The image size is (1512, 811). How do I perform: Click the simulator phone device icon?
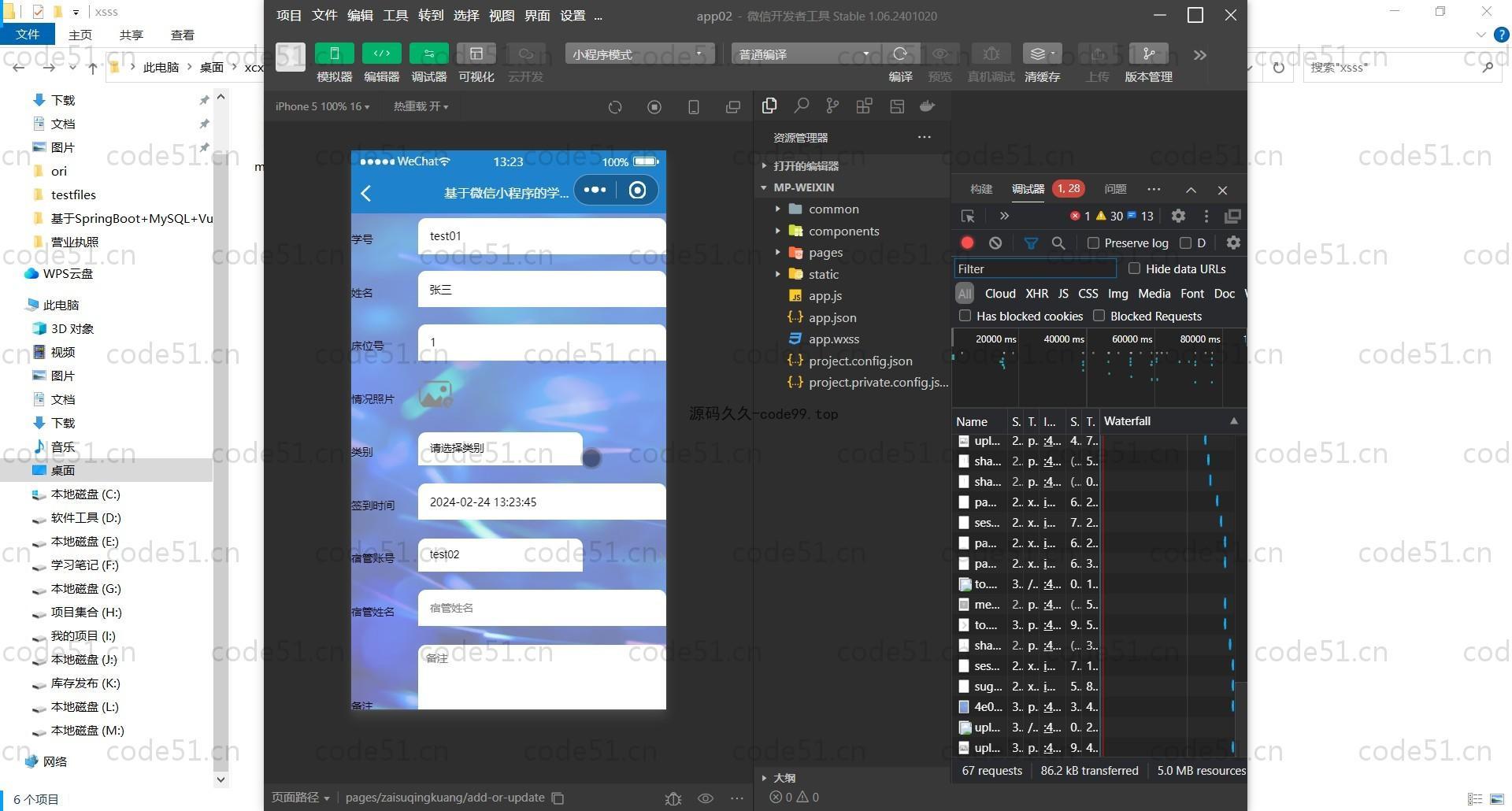(x=694, y=107)
